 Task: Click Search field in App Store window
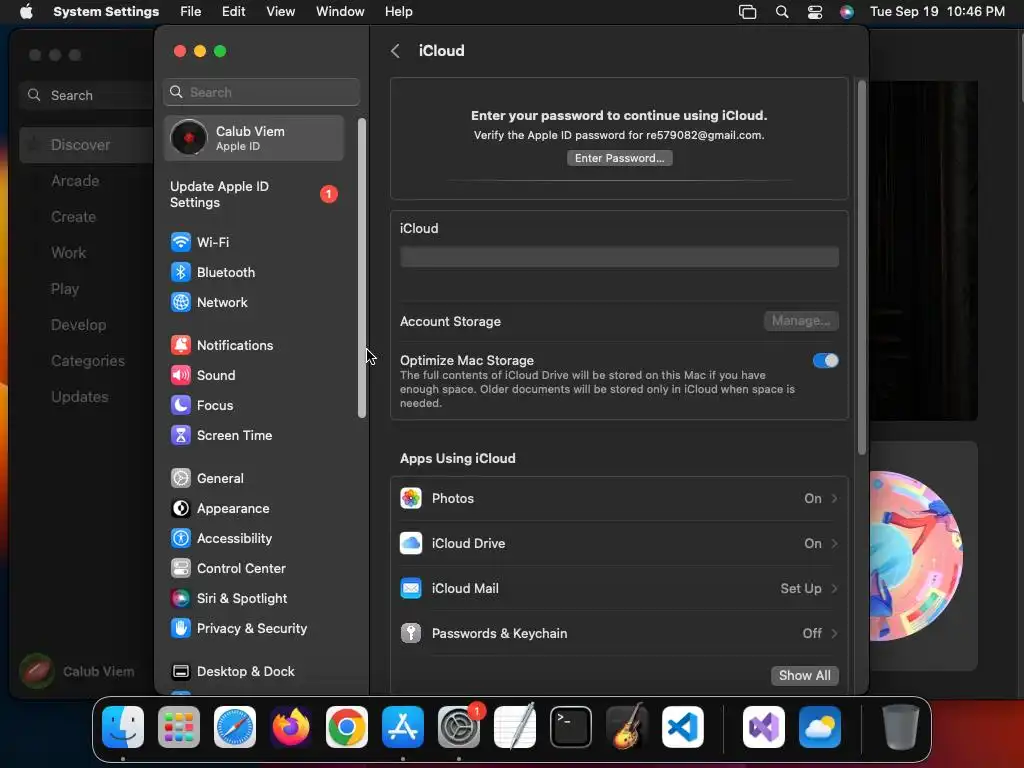tap(88, 95)
